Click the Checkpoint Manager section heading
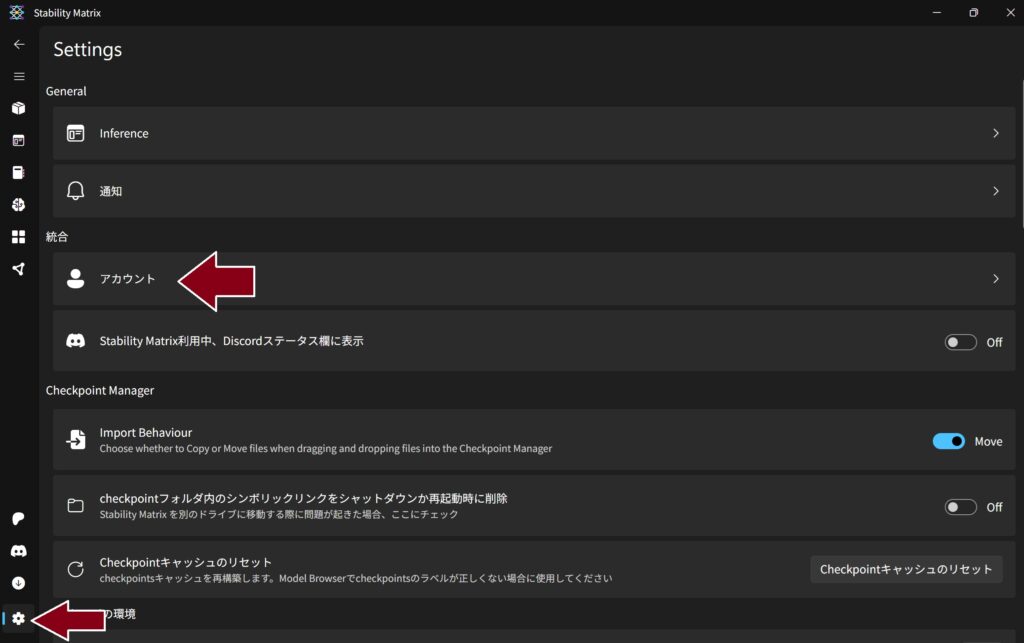The height and width of the screenshot is (643, 1024). click(x=100, y=390)
